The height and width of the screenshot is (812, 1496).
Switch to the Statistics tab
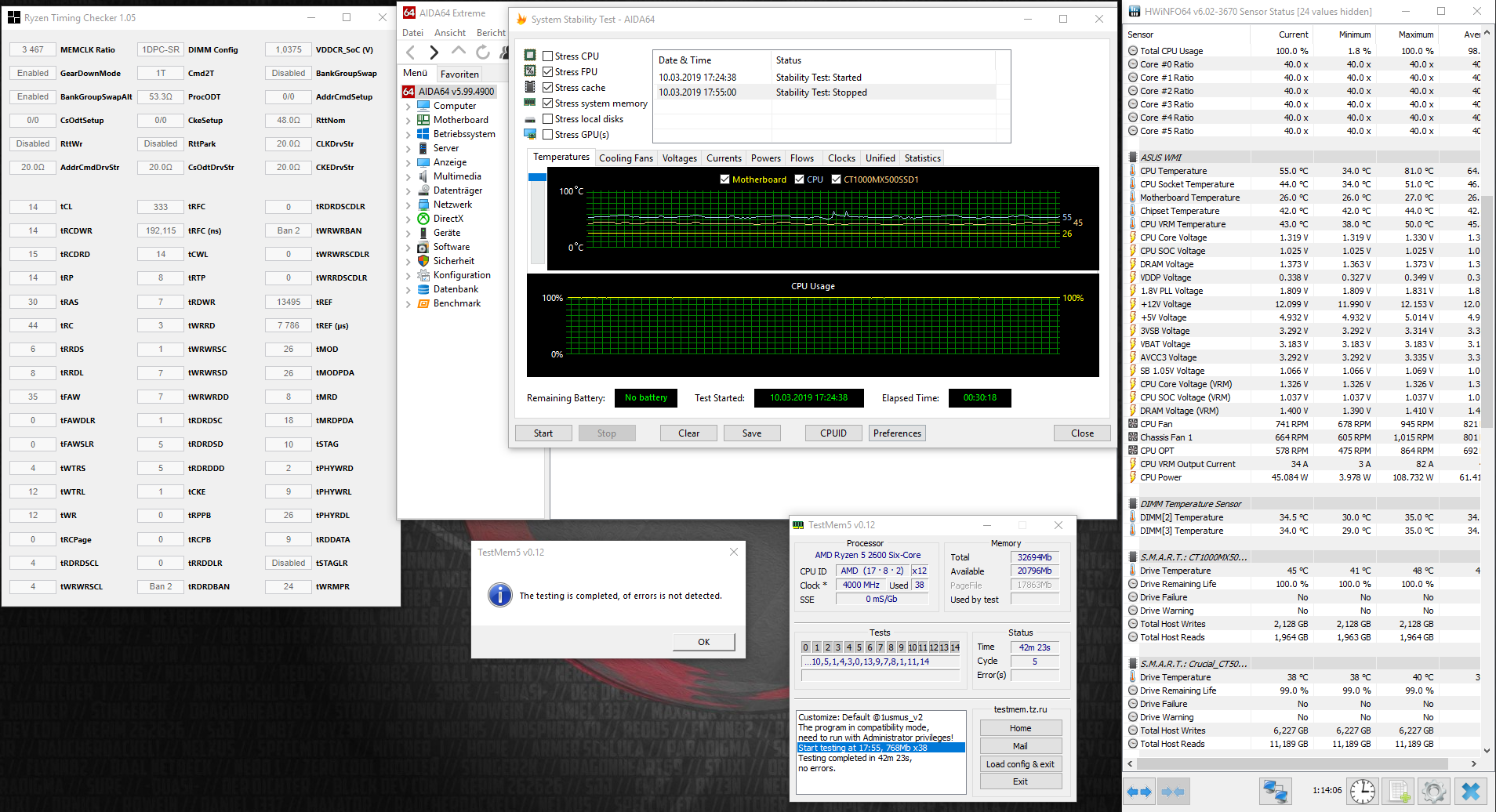click(922, 158)
